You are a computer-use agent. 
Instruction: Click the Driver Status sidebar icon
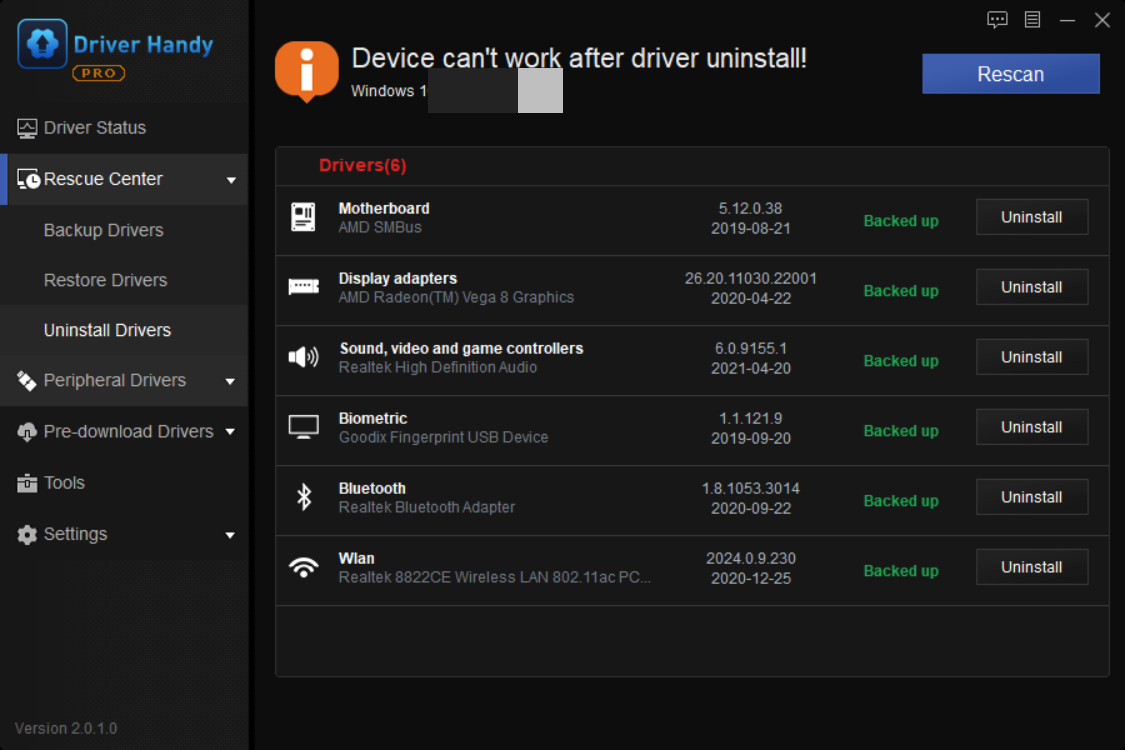tap(25, 127)
